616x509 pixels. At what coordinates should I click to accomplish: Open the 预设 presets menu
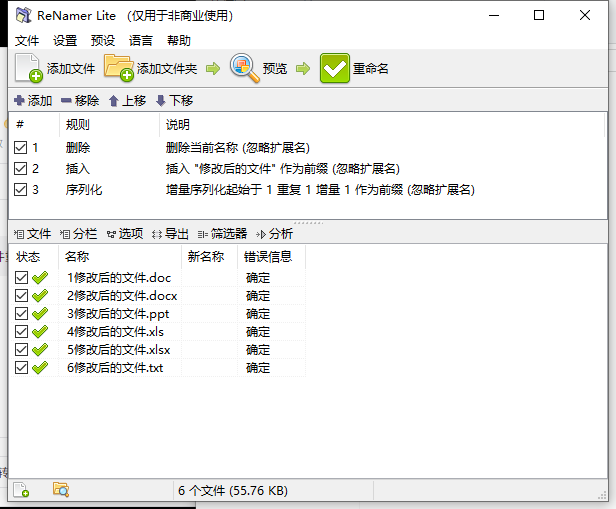click(x=103, y=41)
